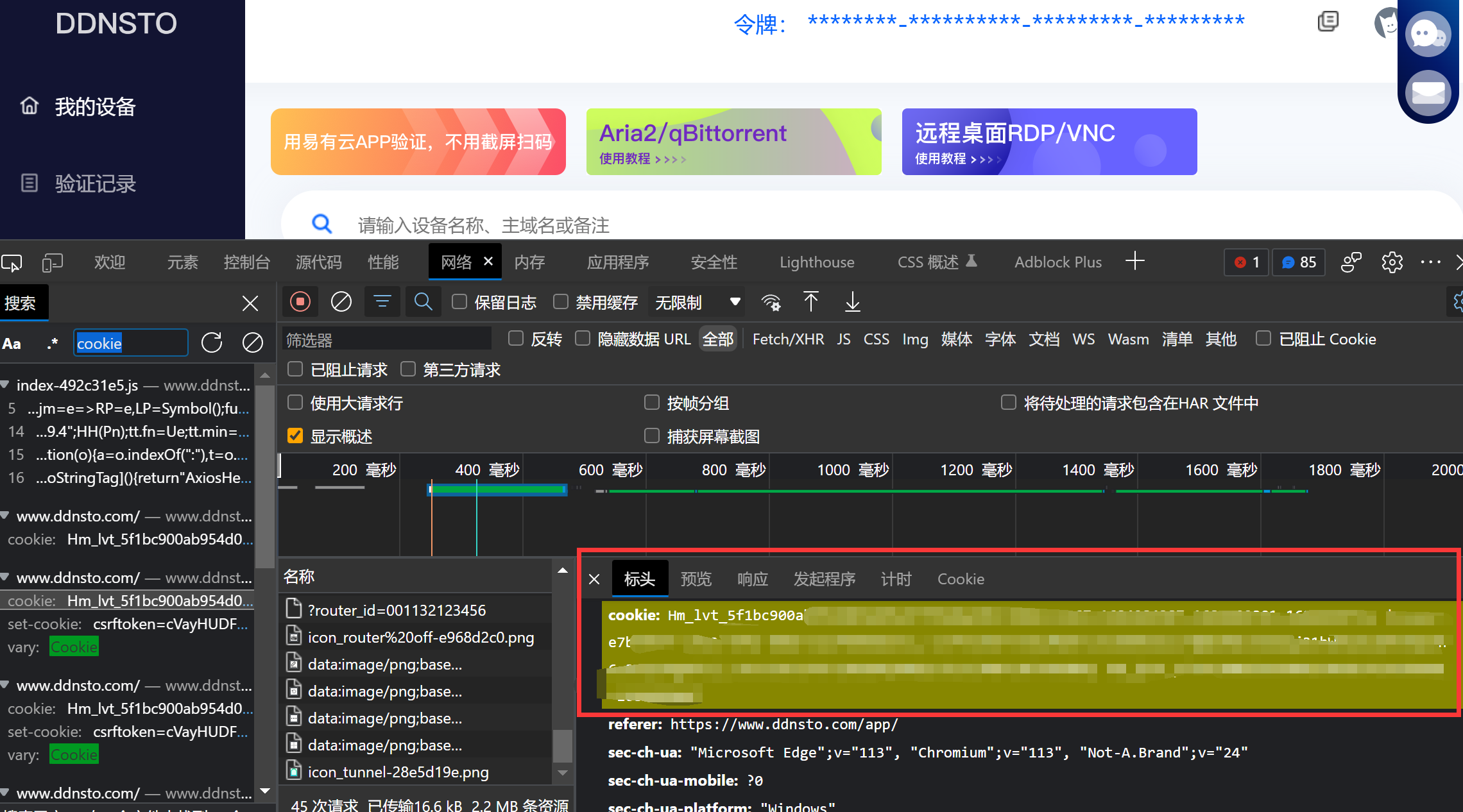
Task: Select icon_tunnel-28e5d19e.png request
Action: tap(416, 772)
